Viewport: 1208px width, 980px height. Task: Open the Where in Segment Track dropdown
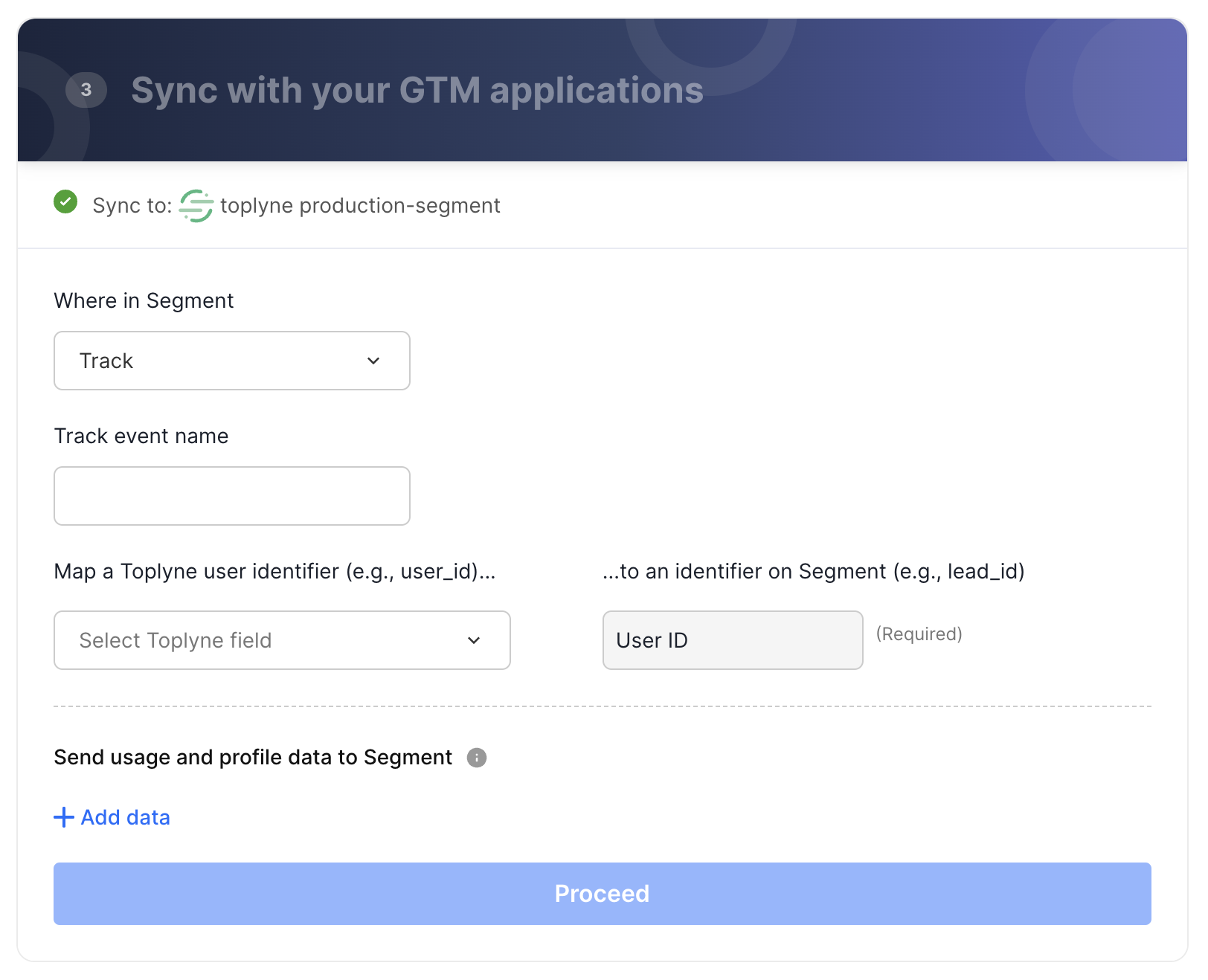[x=232, y=361]
